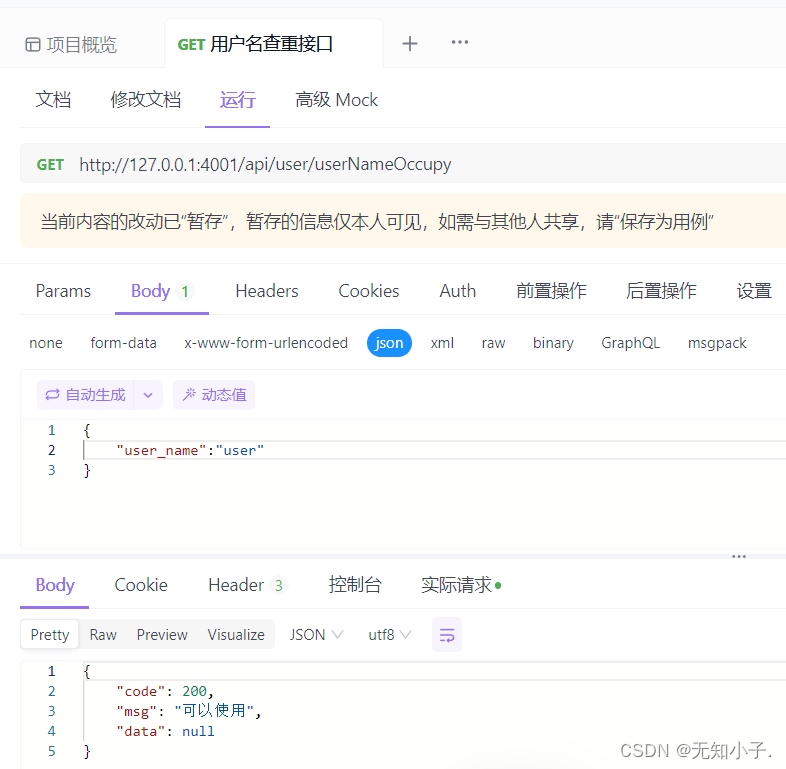This screenshot has width=786, height=769.
Task: Choose msgpack body type
Action: tap(717, 343)
